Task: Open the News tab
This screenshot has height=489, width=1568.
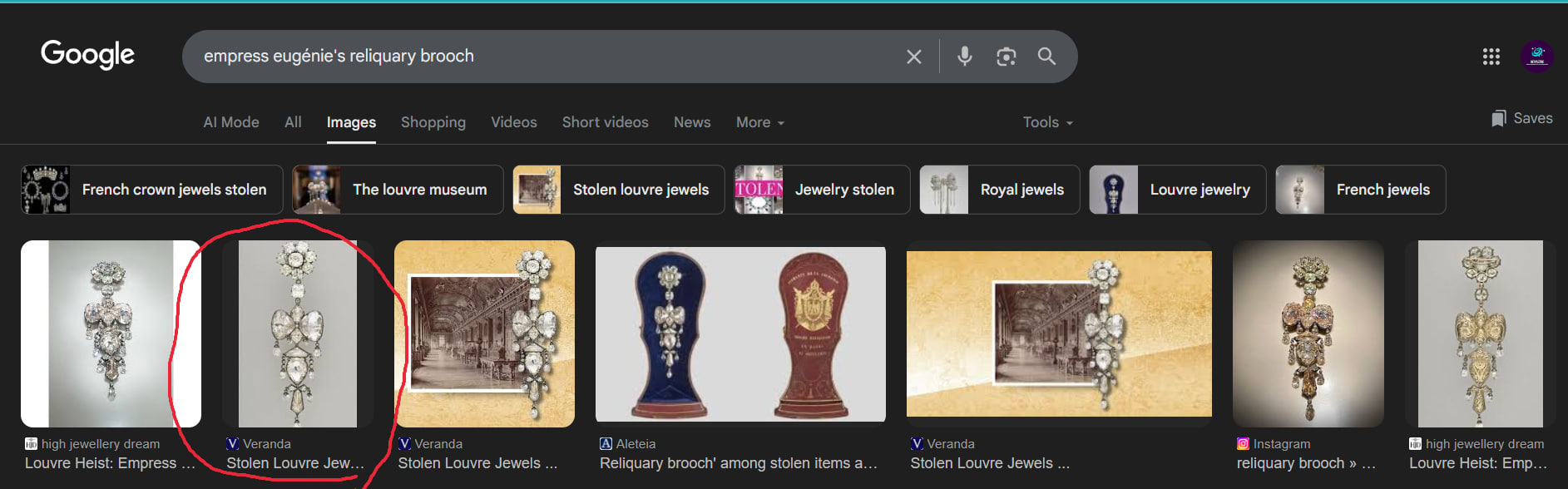Action: click(x=692, y=122)
